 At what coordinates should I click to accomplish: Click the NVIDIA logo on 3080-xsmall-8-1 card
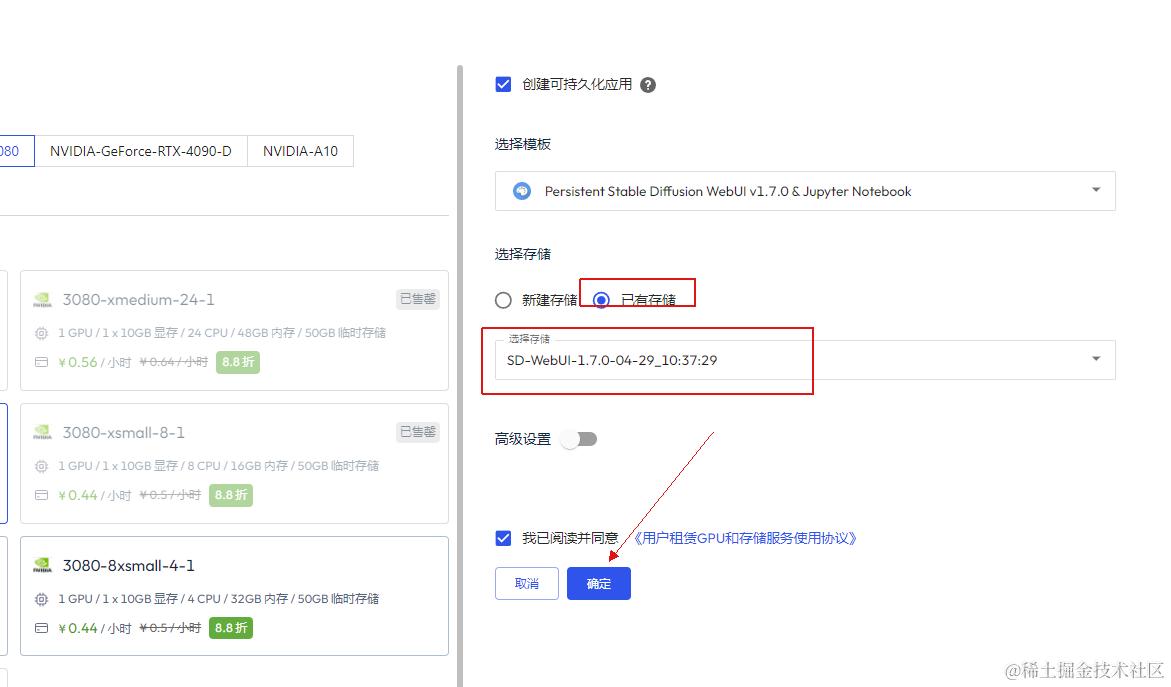click(x=43, y=433)
